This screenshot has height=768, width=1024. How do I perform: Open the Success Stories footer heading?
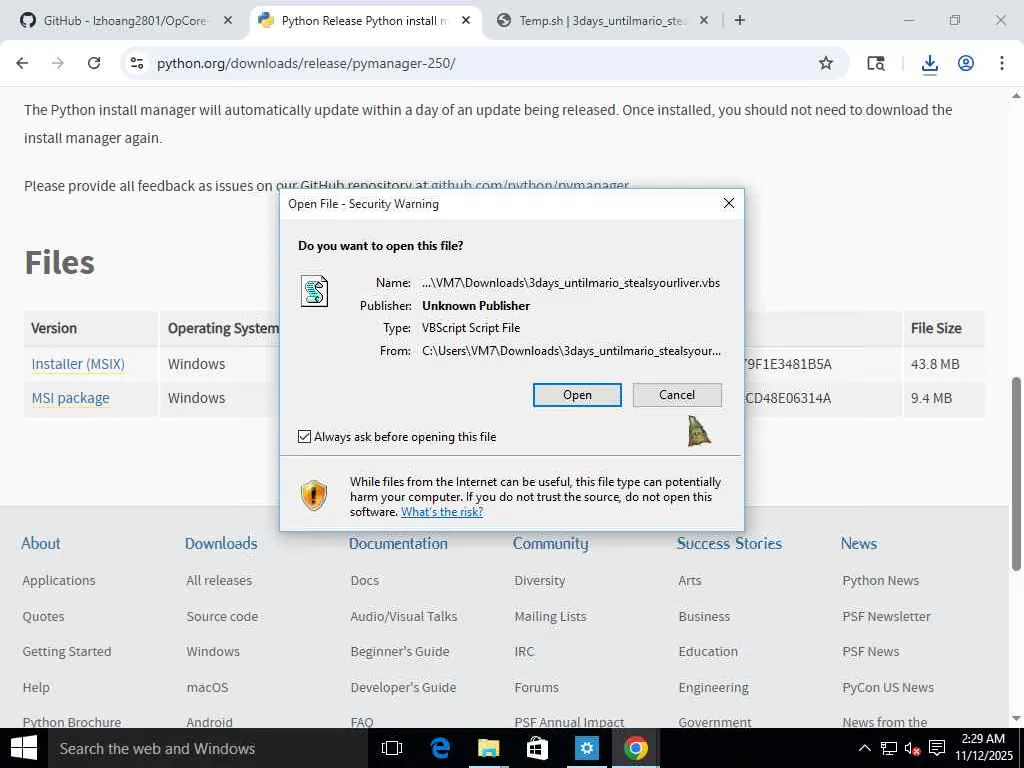[729, 543]
